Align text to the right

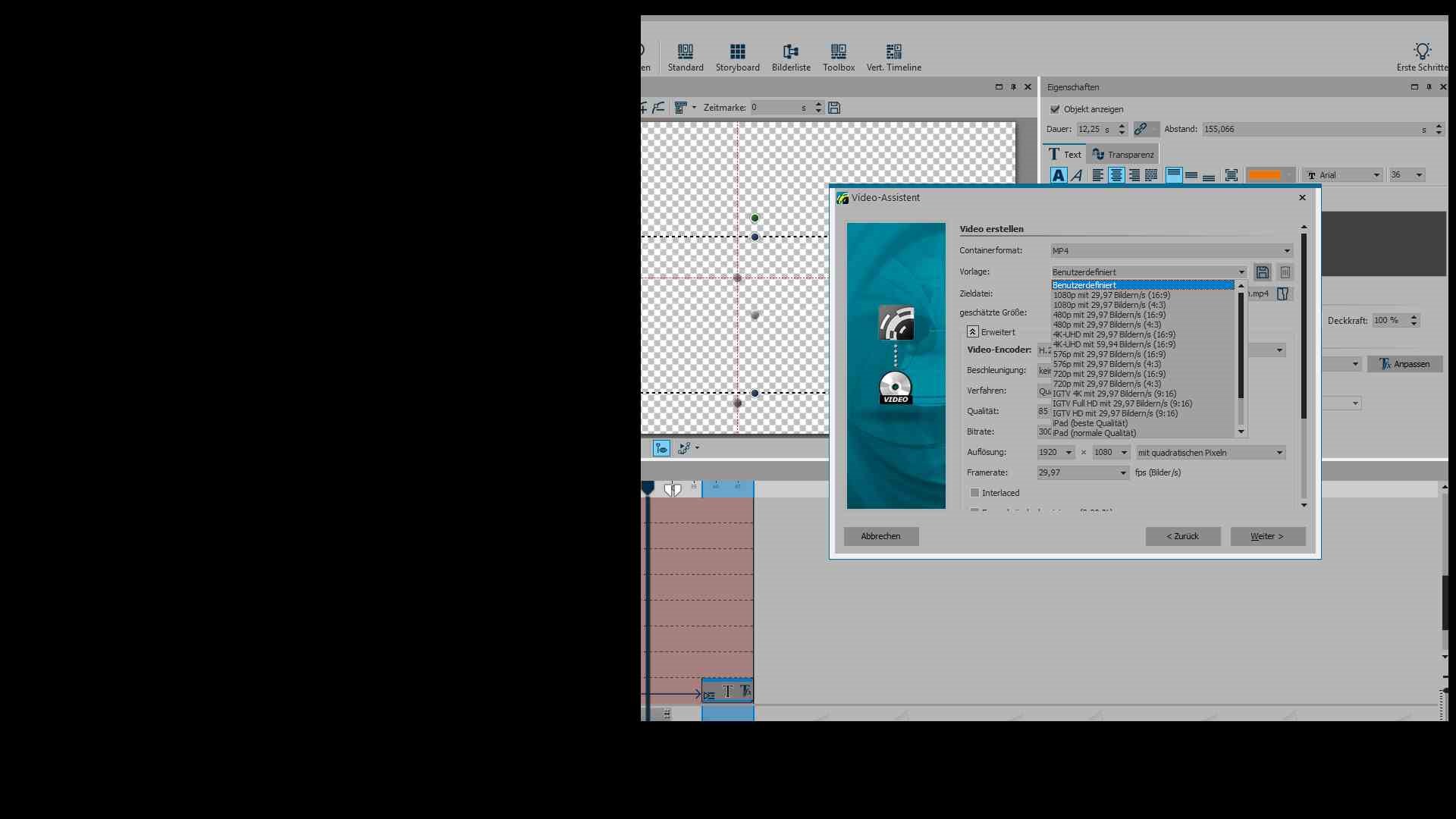[1134, 175]
